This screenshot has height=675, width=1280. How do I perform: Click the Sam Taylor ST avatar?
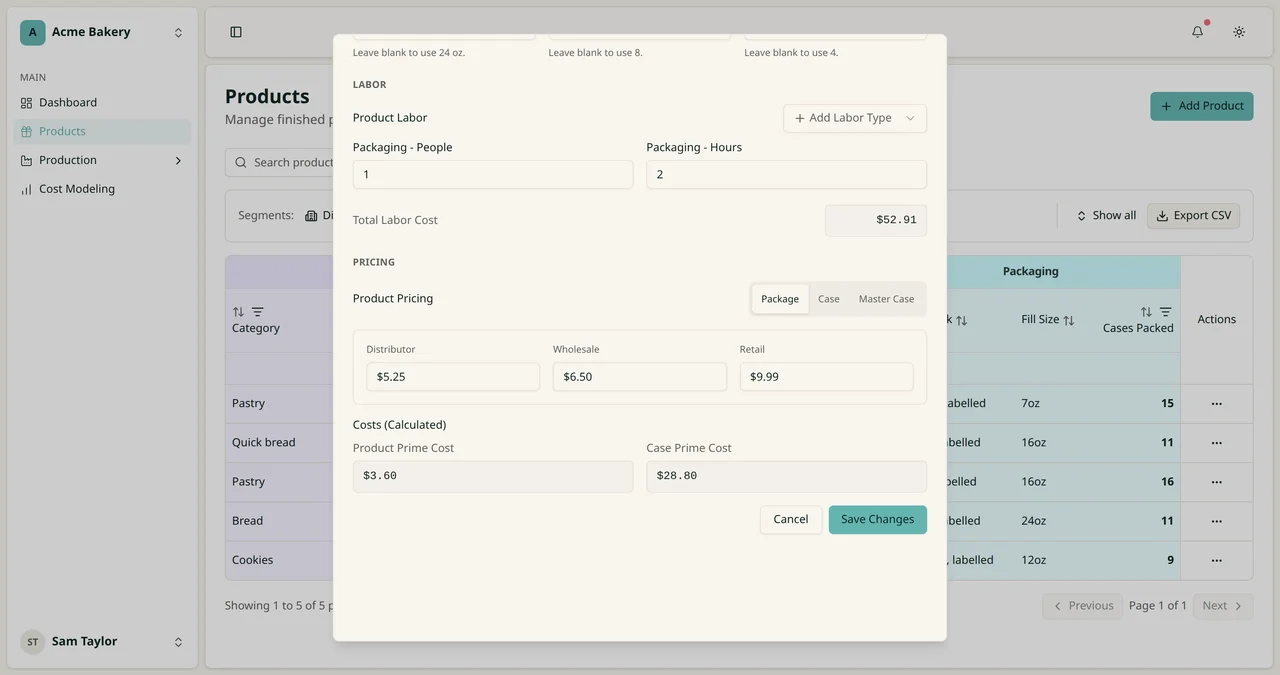pos(33,642)
